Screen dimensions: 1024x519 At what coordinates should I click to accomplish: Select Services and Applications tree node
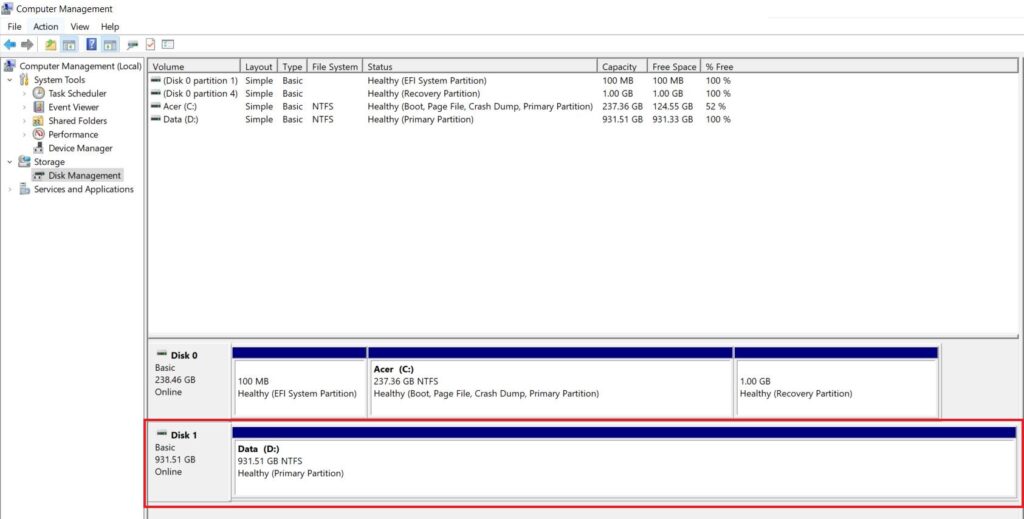[84, 189]
